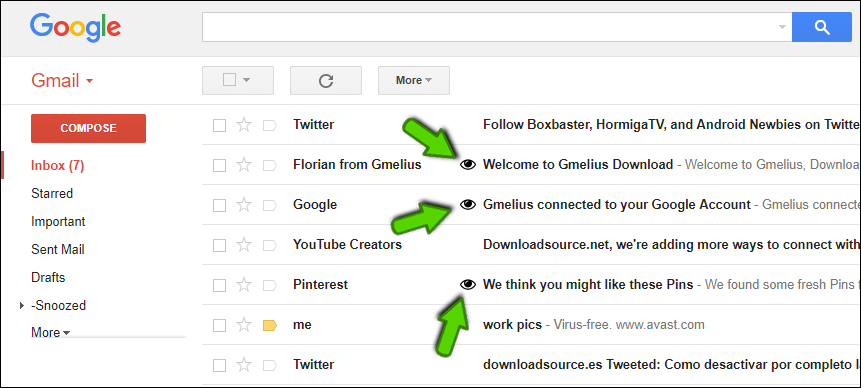Click importance marker on YouTube Creators email

270,245
